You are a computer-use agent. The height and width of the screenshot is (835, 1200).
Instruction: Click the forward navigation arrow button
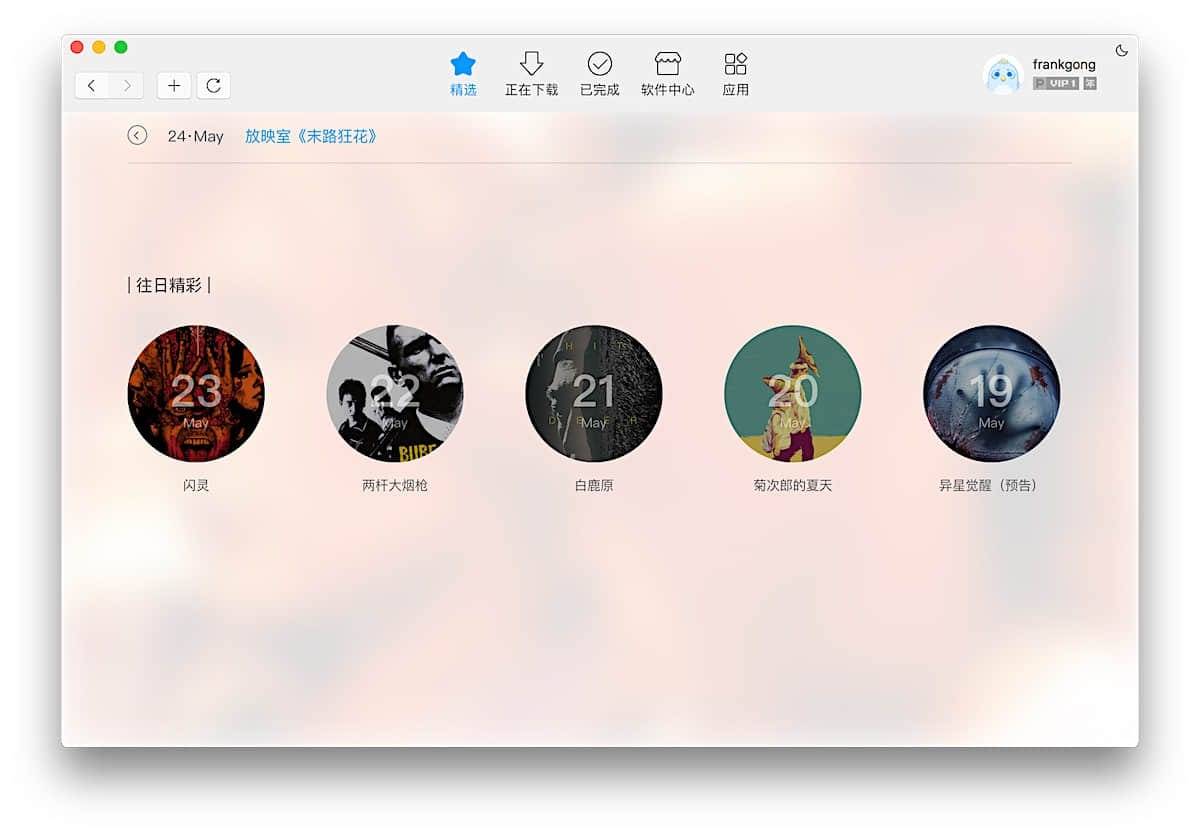pyautogui.click(x=126, y=86)
